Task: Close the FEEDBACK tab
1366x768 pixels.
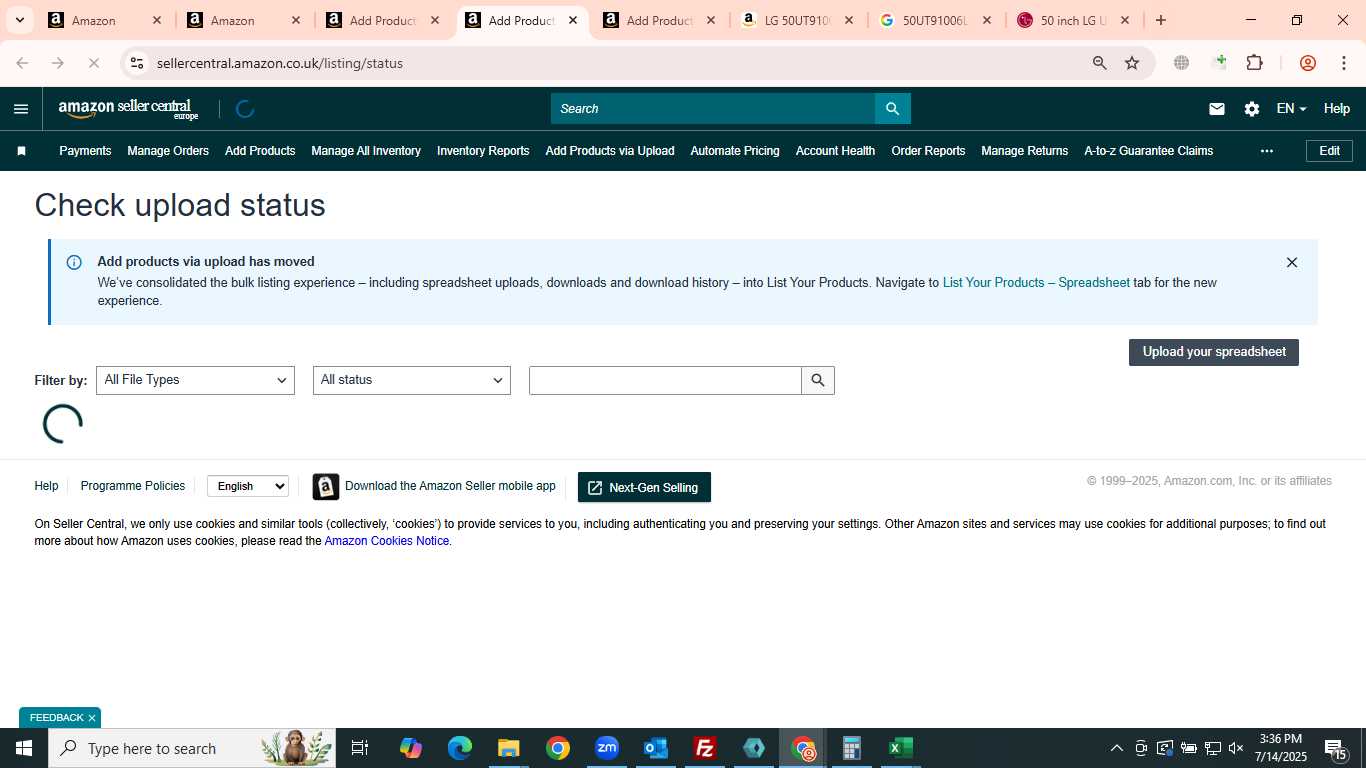Action: point(92,718)
